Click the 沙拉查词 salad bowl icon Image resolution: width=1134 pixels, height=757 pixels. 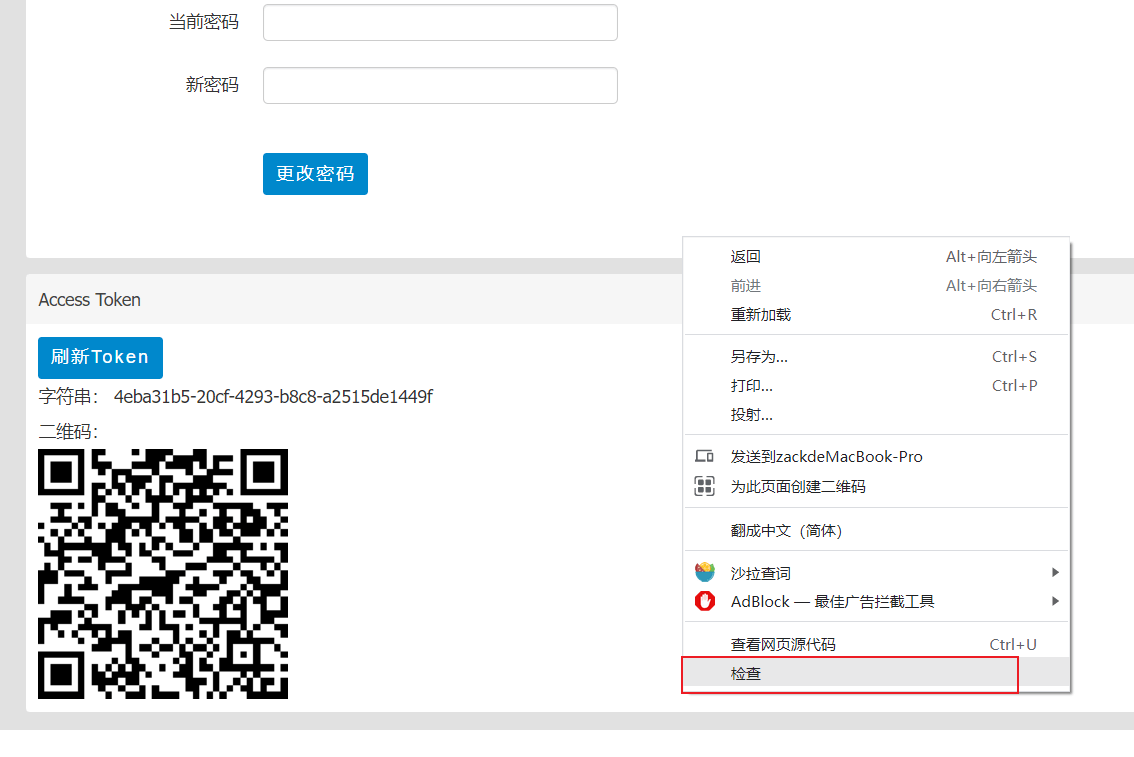[704, 572]
